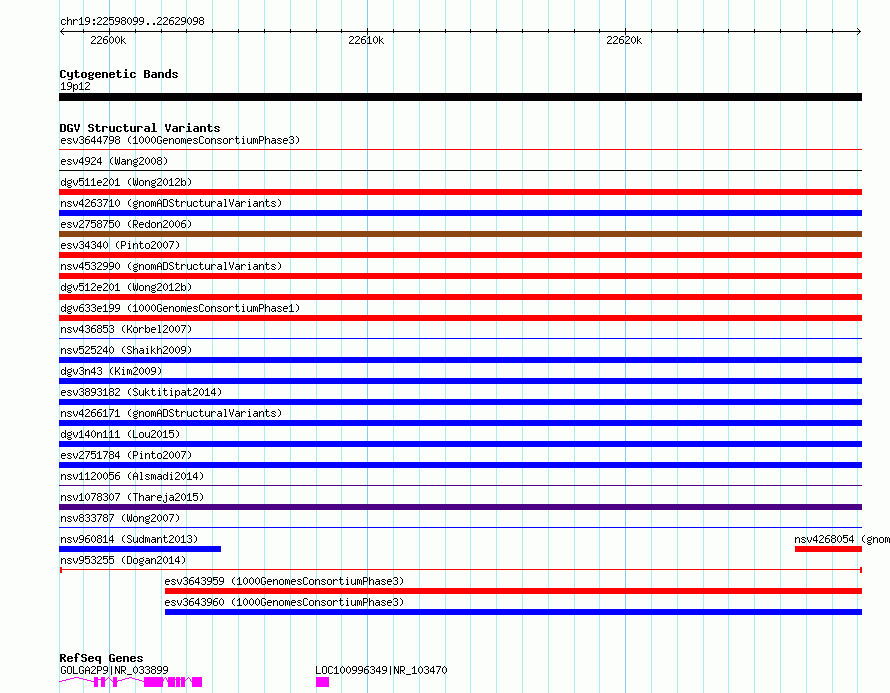
Task: Select nsv833787 Wong2007 label
Action: (120, 518)
